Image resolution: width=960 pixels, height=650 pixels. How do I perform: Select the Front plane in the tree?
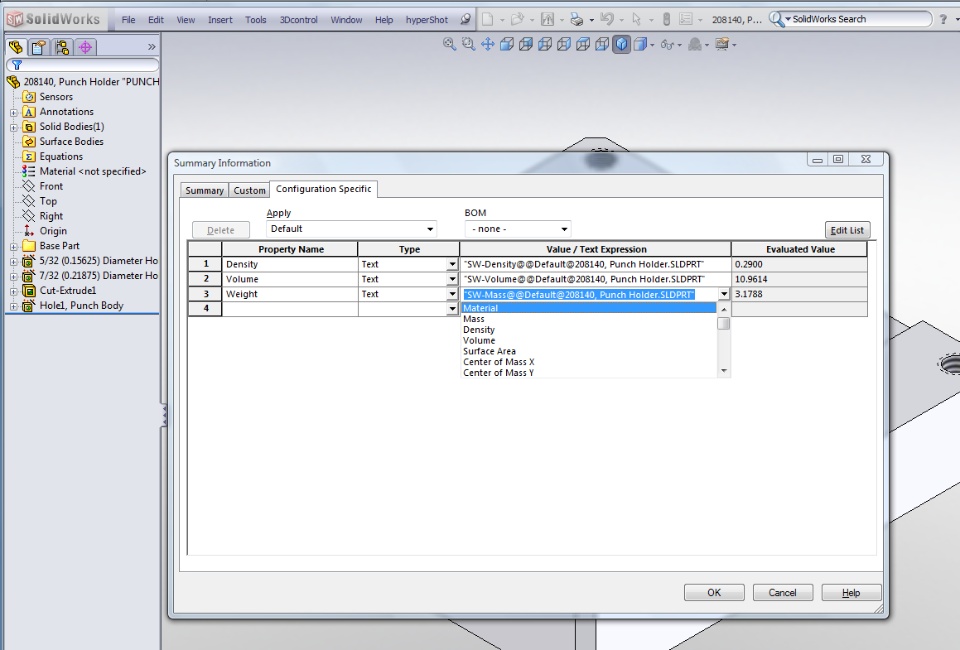tap(51, 186)
